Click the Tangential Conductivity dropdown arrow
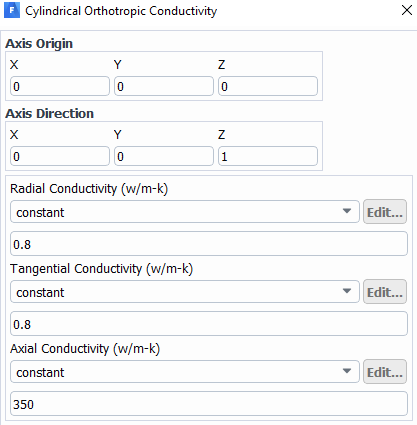Viewport: 417px width, 425px height. [x=347, y=291]
